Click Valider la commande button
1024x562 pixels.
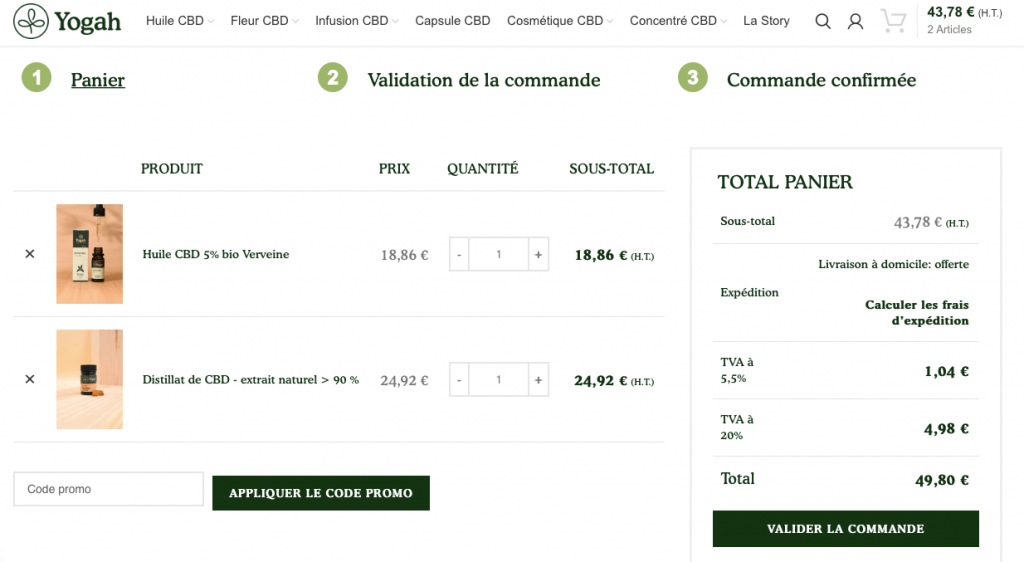click(x=846, y=529)
